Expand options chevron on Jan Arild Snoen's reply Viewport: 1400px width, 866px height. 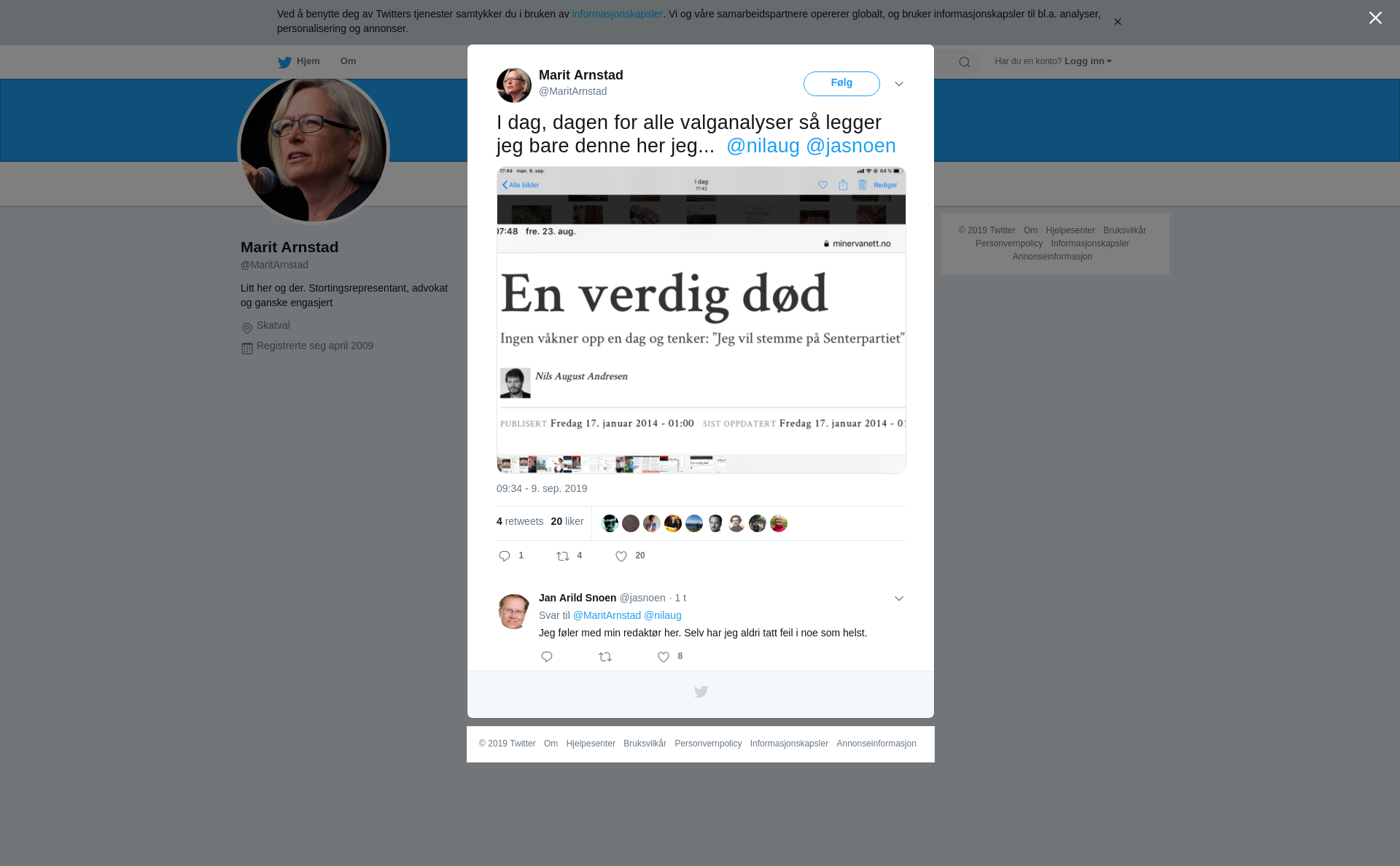point(899,598)
